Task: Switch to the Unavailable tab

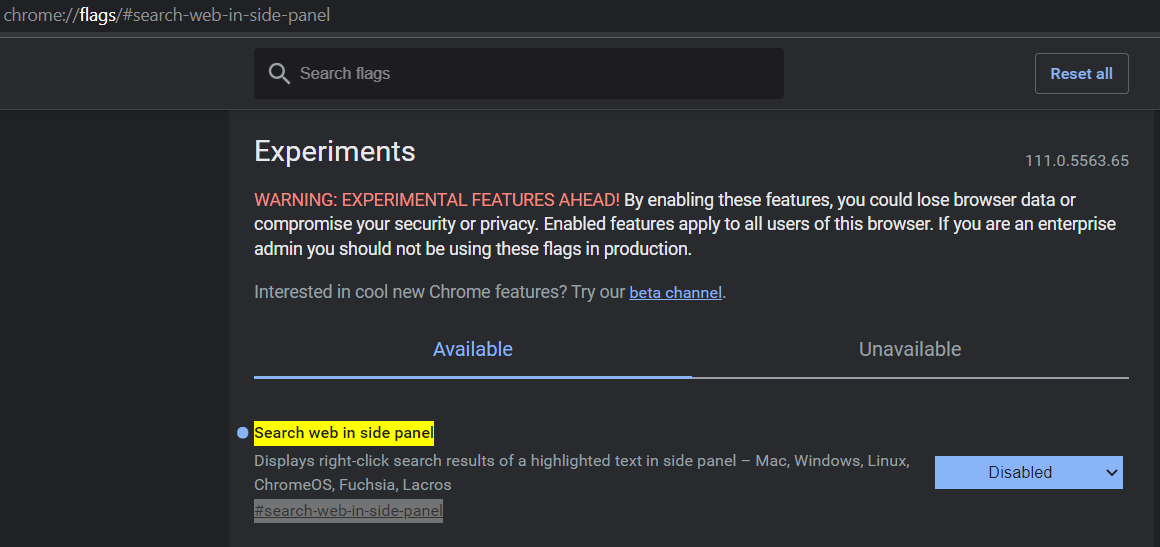Action: pyautogui.click(x=910, y=349)
